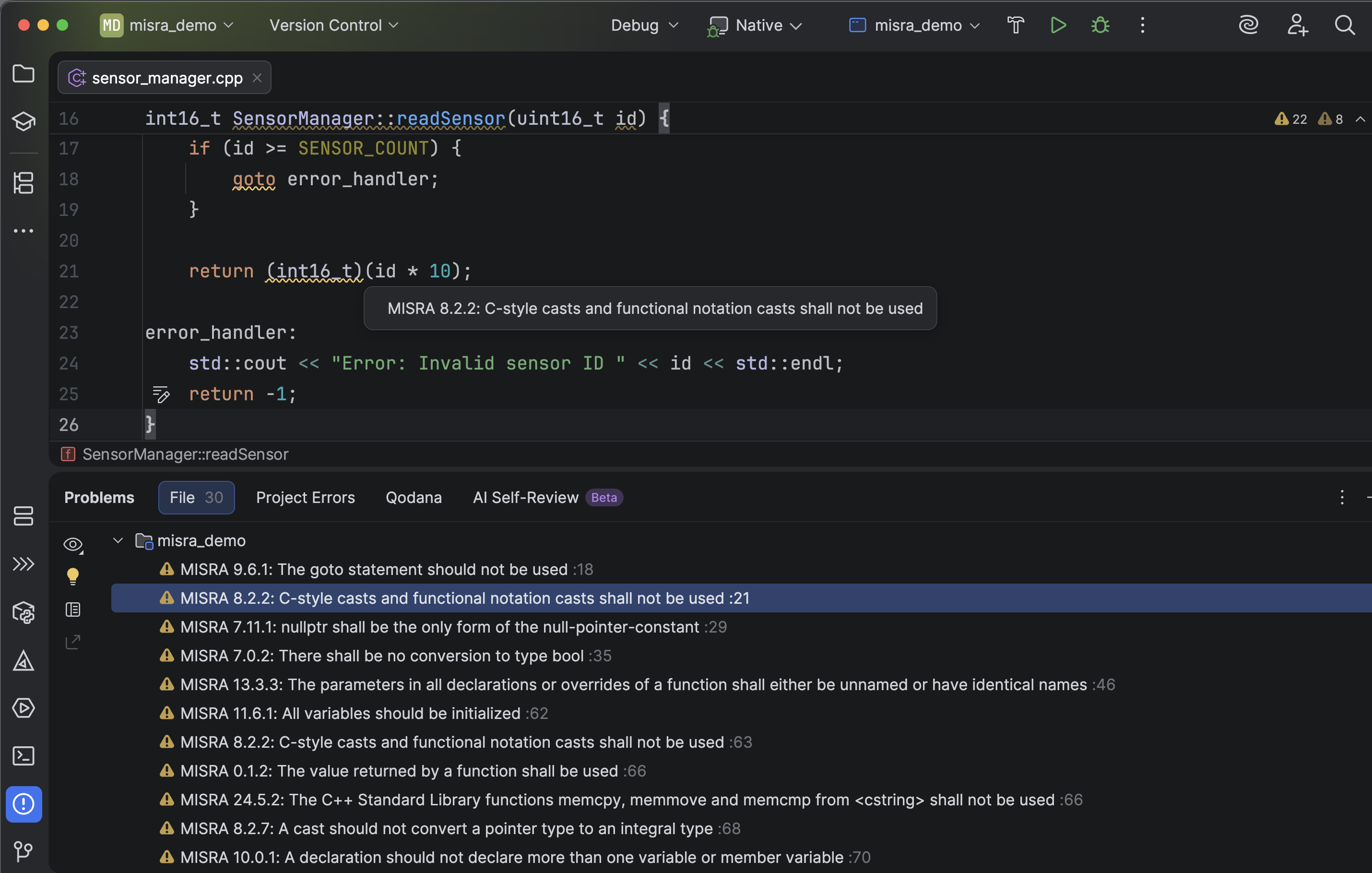Switch to the Project Errors tab
1372x873 pixels.
point(306,498)
